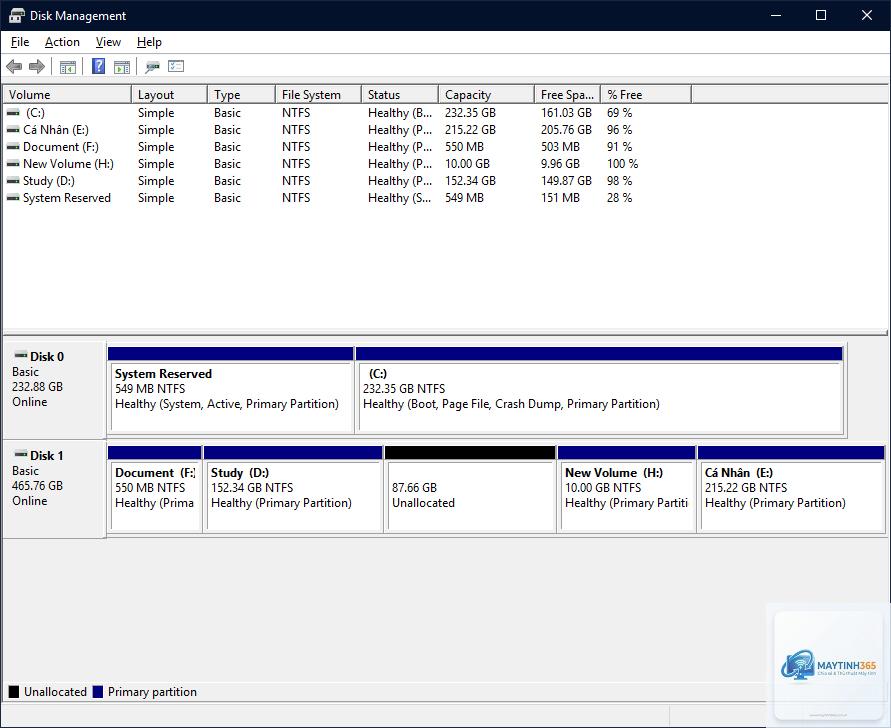The height and width of the screenshot is (728, 891).
Task: Sort by the % Free column header
Action: [646, 94]
